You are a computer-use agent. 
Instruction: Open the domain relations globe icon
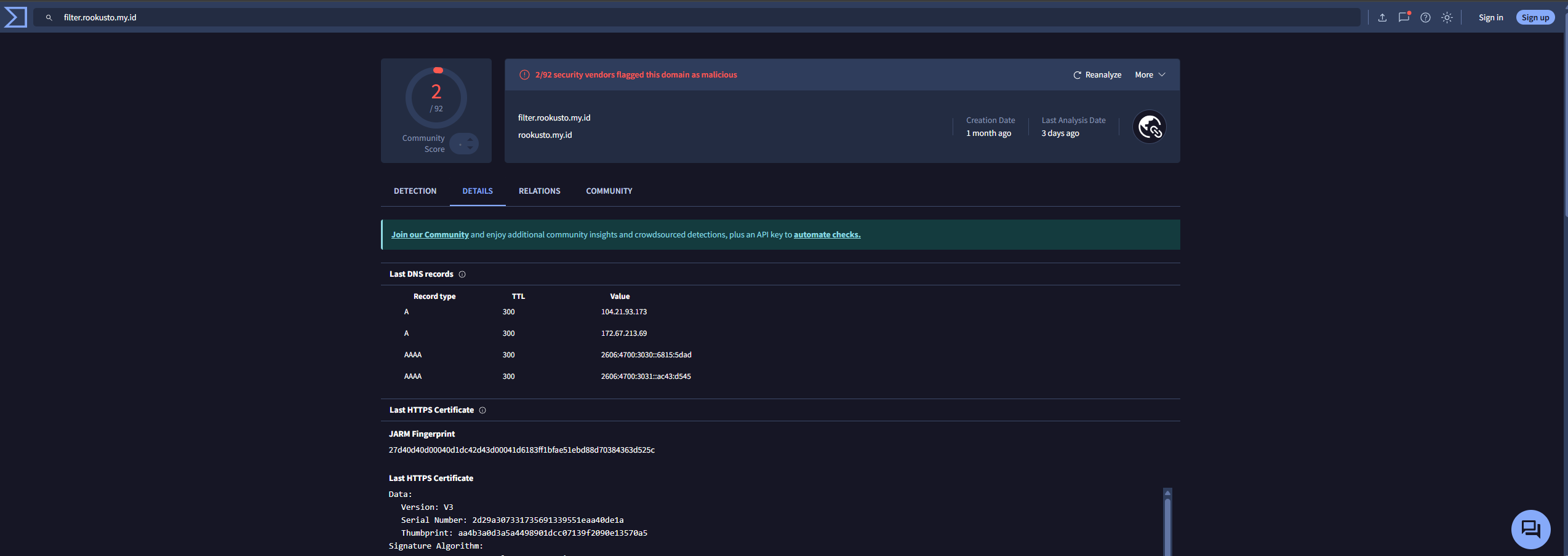[1148, 127]
